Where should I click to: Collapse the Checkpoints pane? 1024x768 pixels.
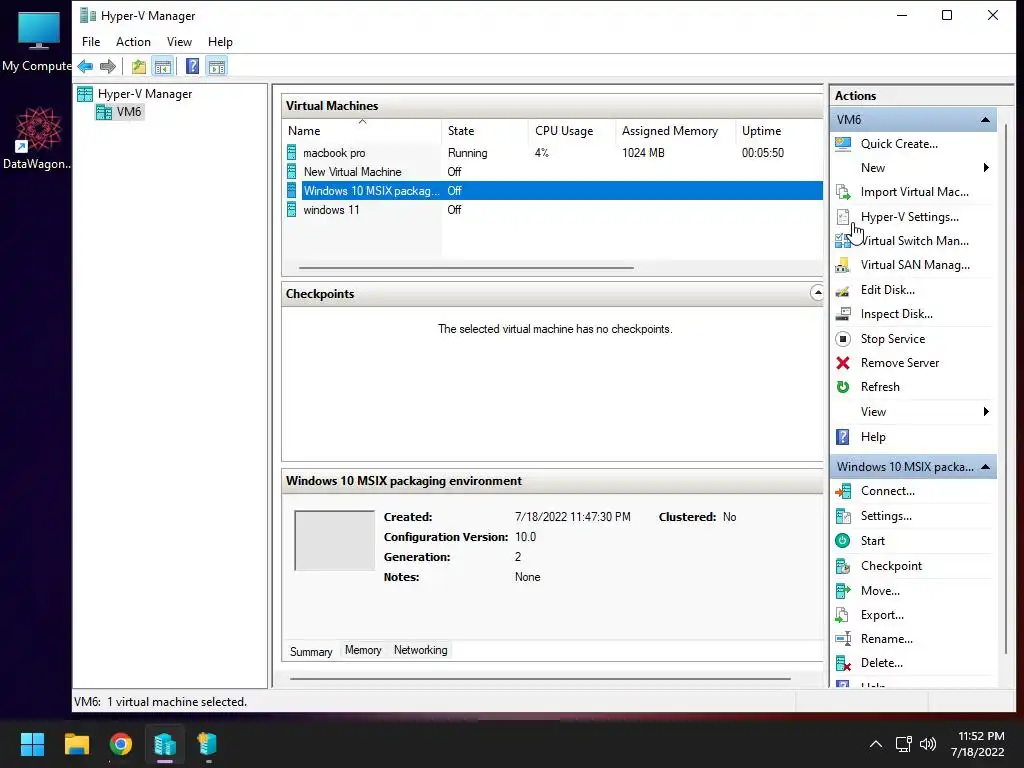click(x=816, y=293)
